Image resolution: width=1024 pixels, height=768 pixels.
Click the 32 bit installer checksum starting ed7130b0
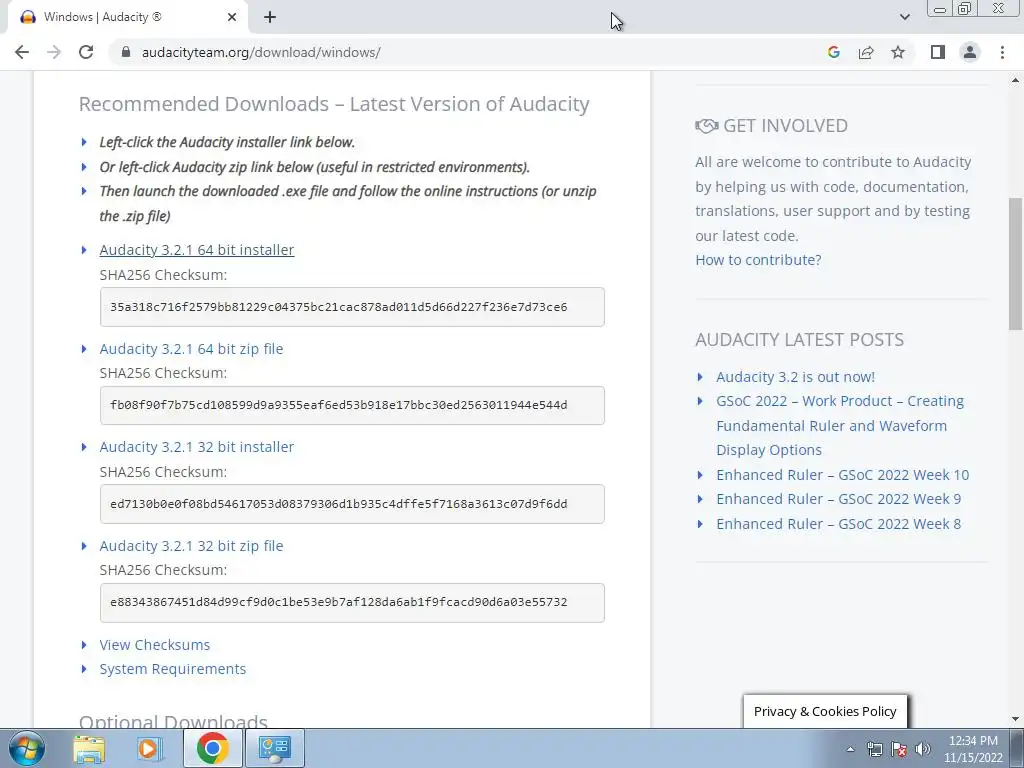(x=352, y=504)
